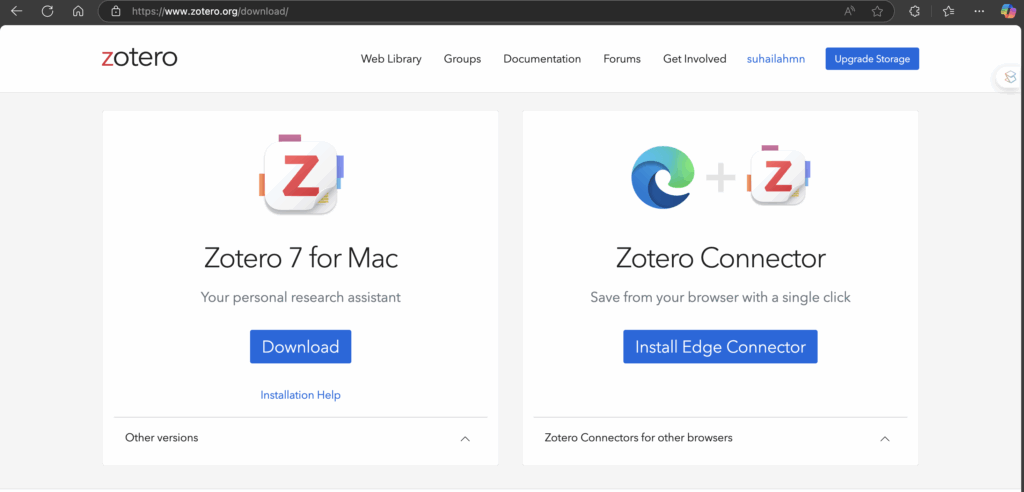Bookmark this page with star icon
The height and width of the screenshot is (492, 1024).
(877, 12)
